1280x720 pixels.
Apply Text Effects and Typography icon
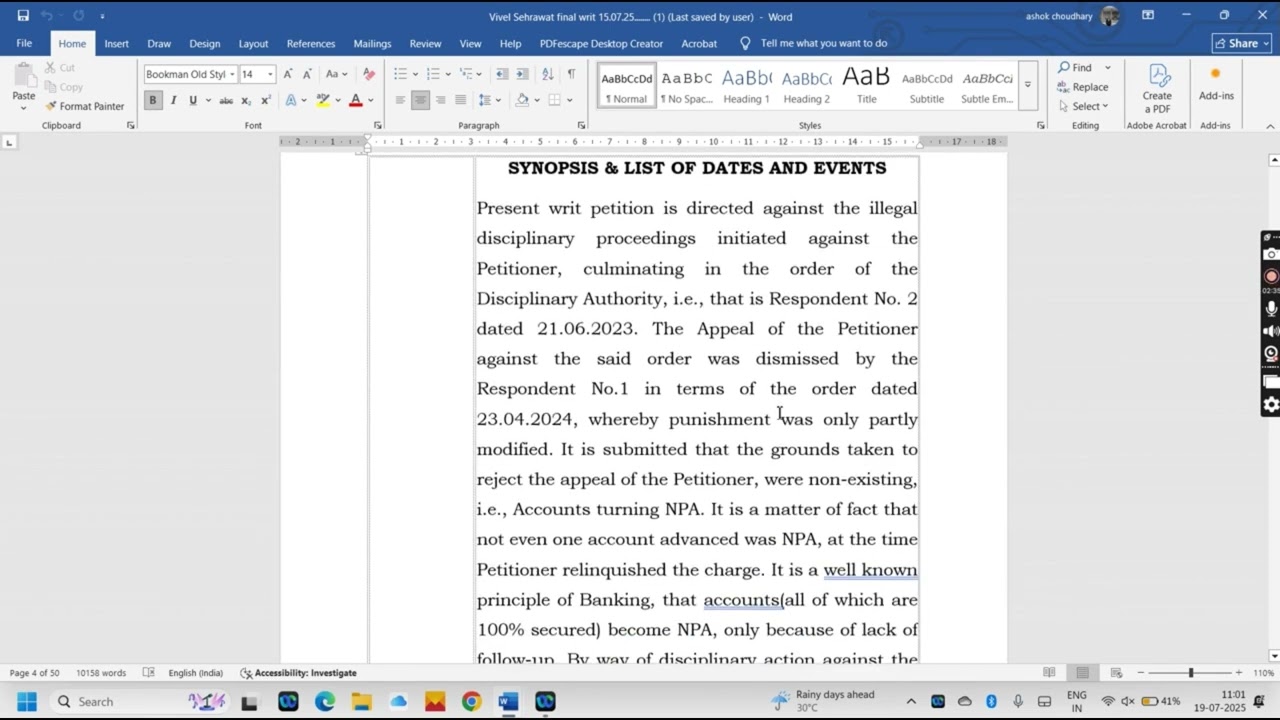point(291,100)
